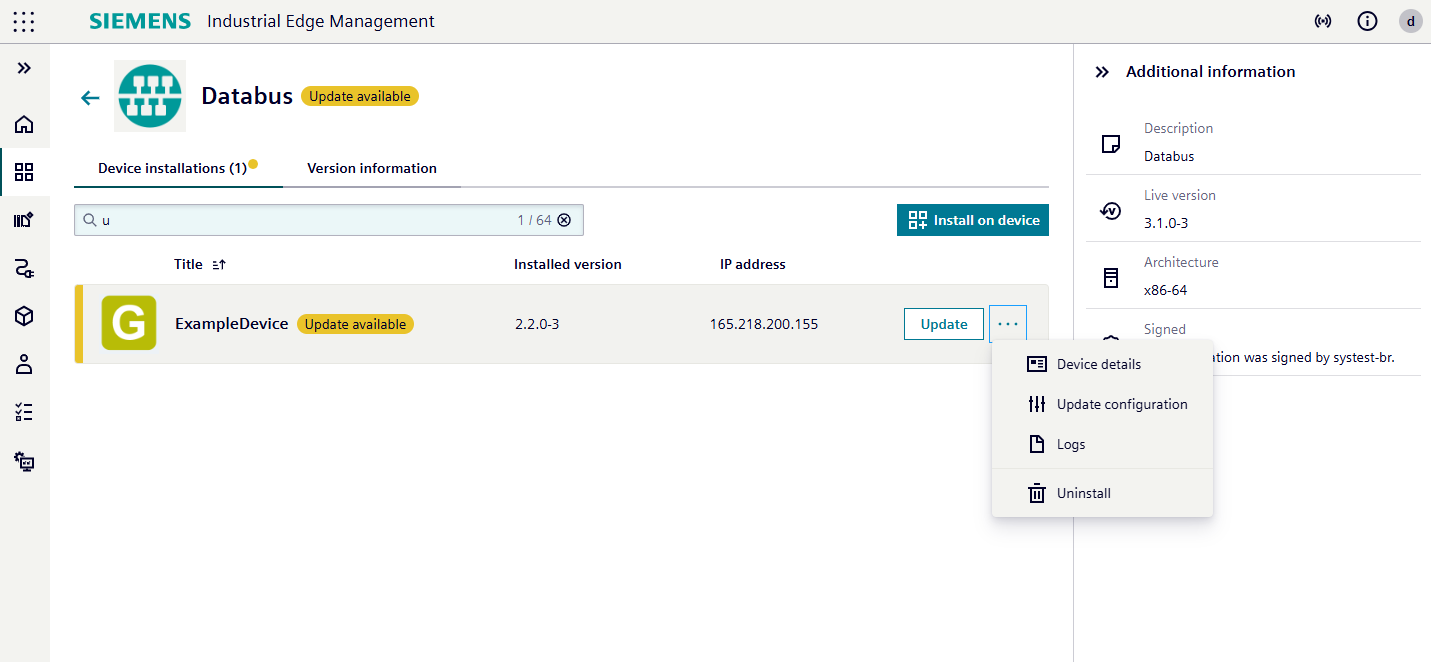This screenshot has width=1431, height=662.
Task: Click the IP address column header
Action: 753,264
